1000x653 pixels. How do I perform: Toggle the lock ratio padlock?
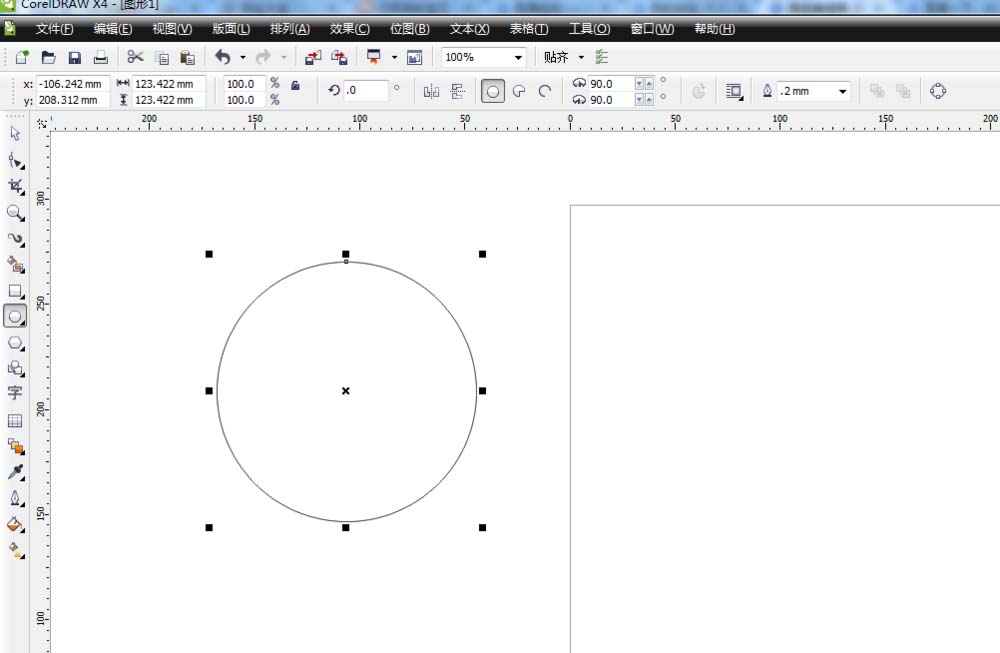coord(295,86)
